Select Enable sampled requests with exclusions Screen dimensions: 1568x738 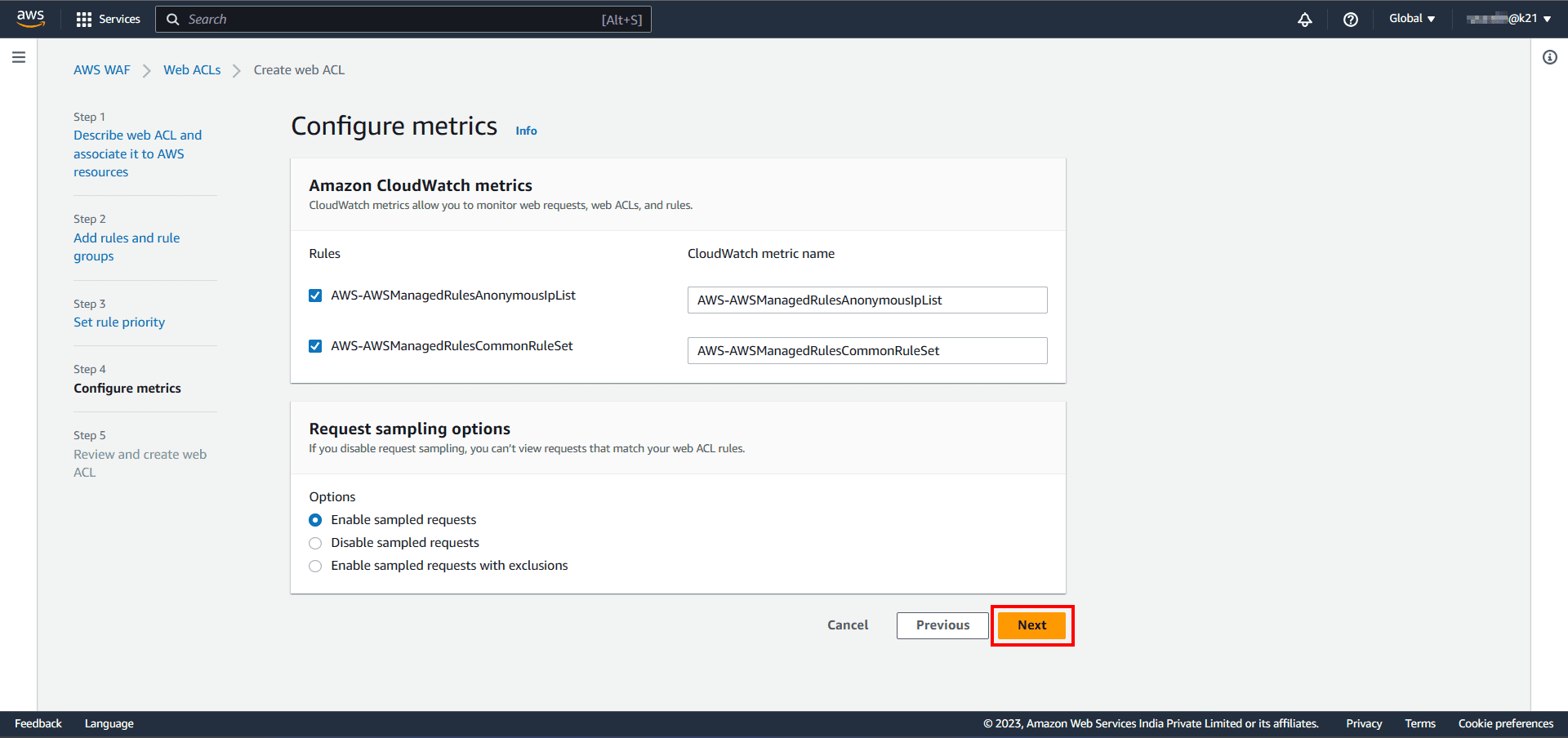click(x=315, y=566)
